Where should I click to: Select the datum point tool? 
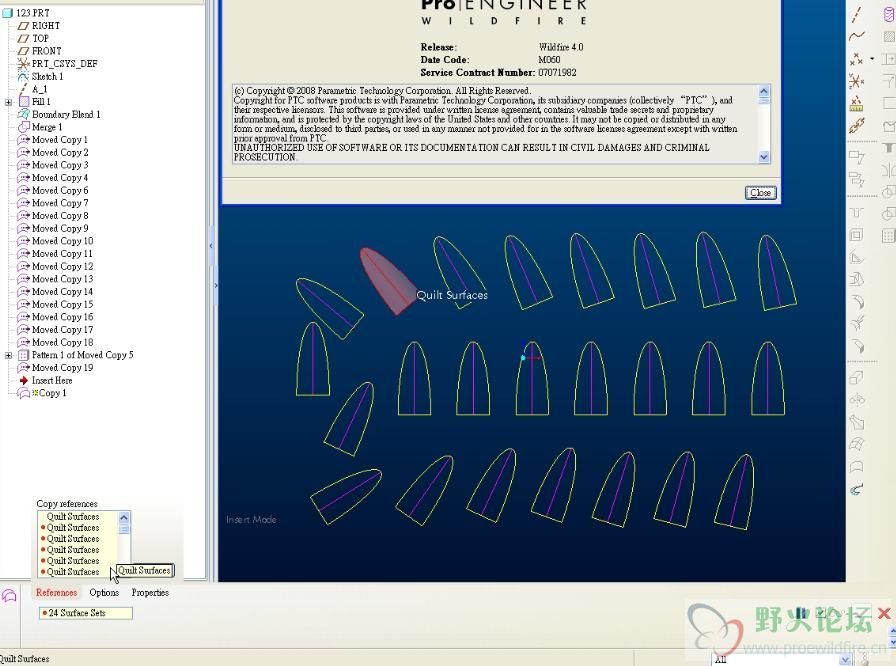856,59
